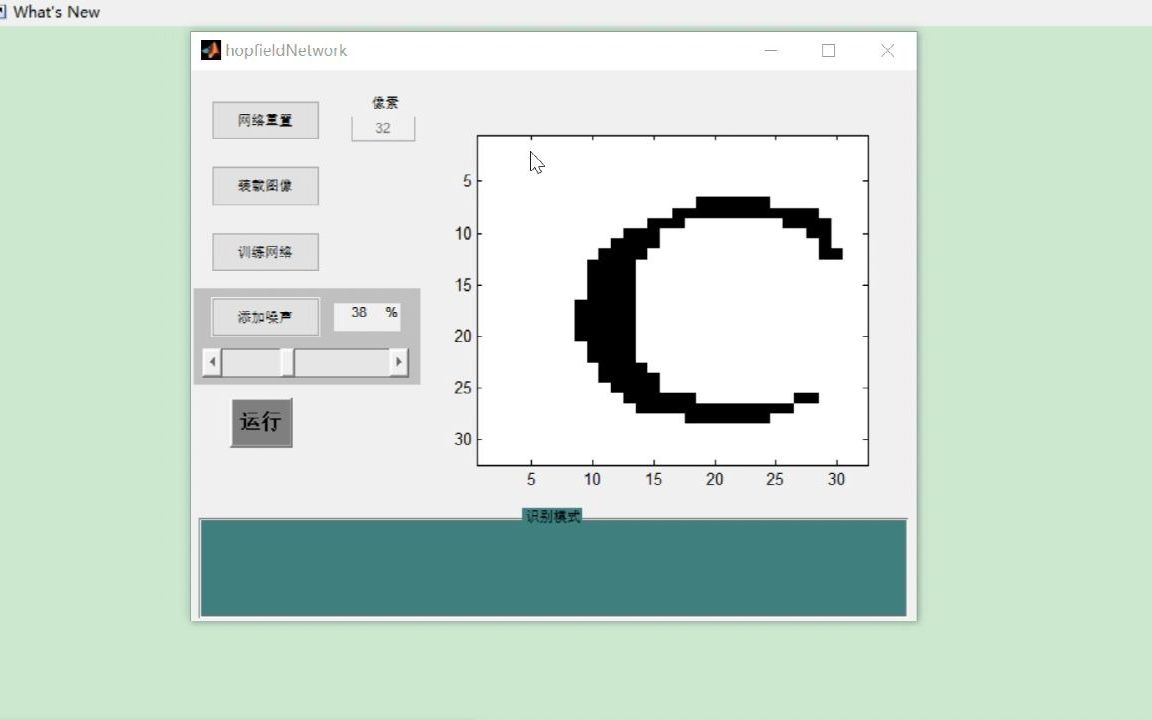Minimize the hopfieldNetwork window
Image resolution: width=1152 pixels, height=720 pixels.
click(770, 50)
